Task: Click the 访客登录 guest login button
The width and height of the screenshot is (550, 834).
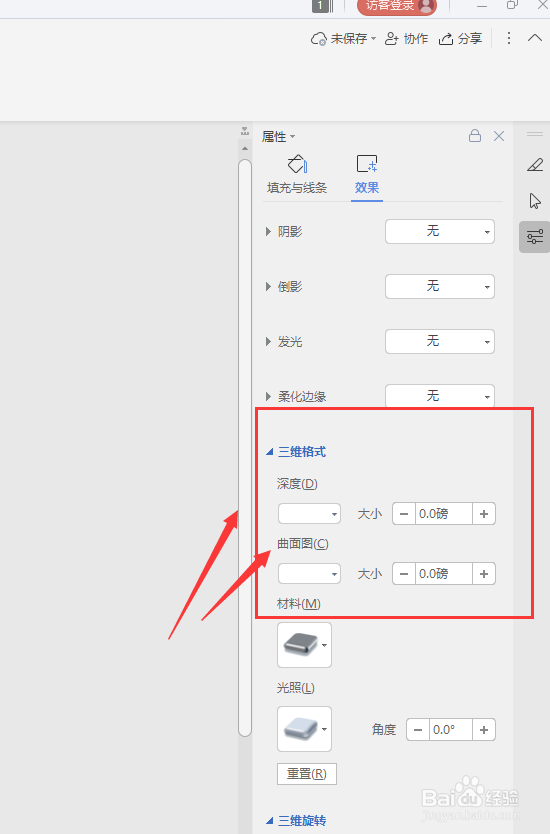Action: point(397,6)
